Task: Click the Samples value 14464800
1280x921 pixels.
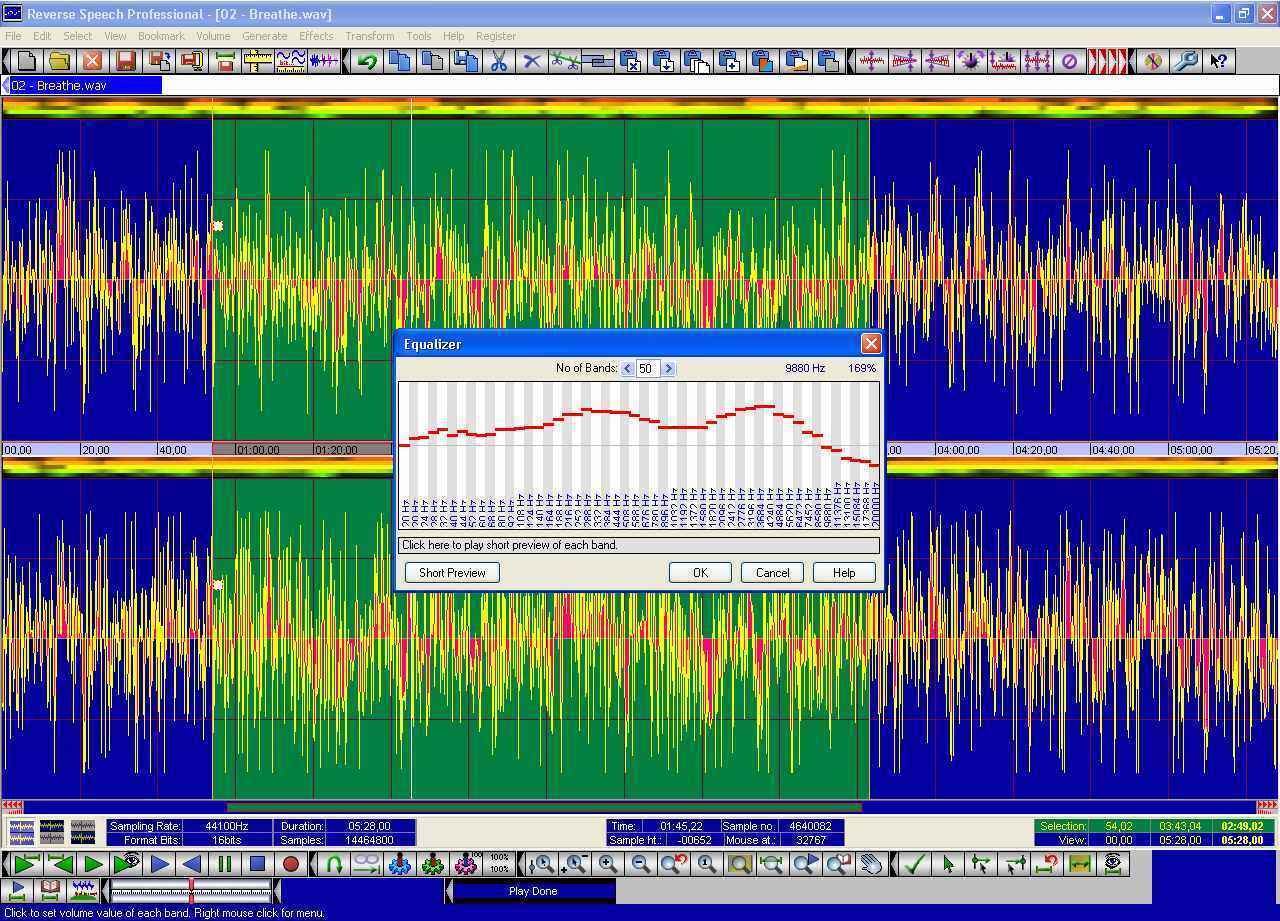Action: tap(370, 840)
